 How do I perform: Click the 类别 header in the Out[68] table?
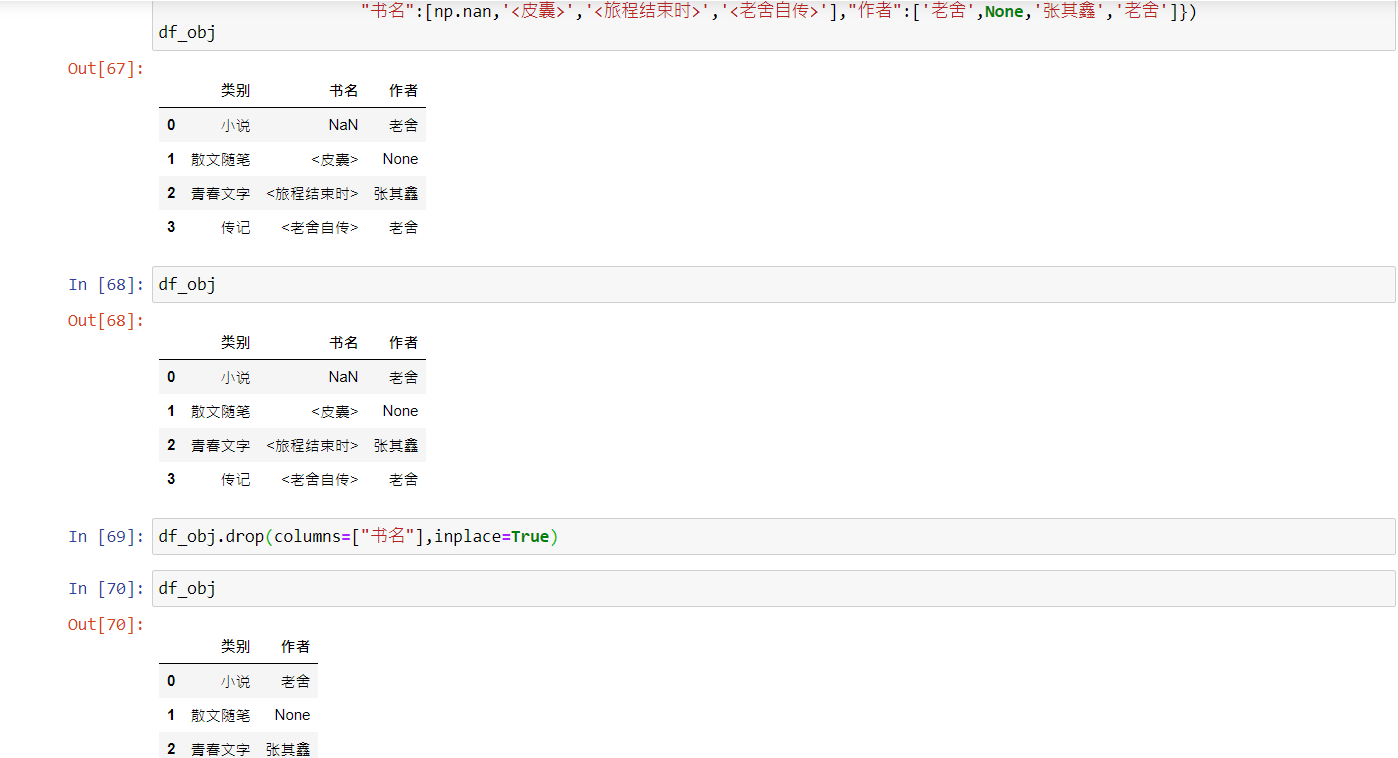(x=236, y=343)
